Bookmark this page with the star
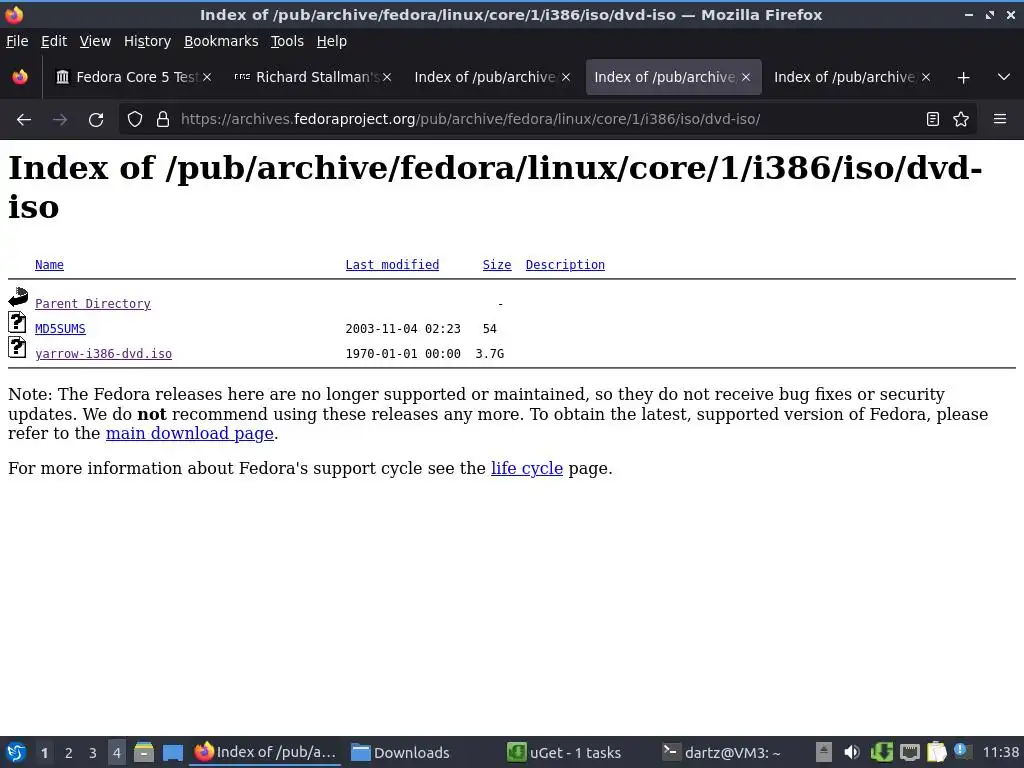 pos(961,120)
